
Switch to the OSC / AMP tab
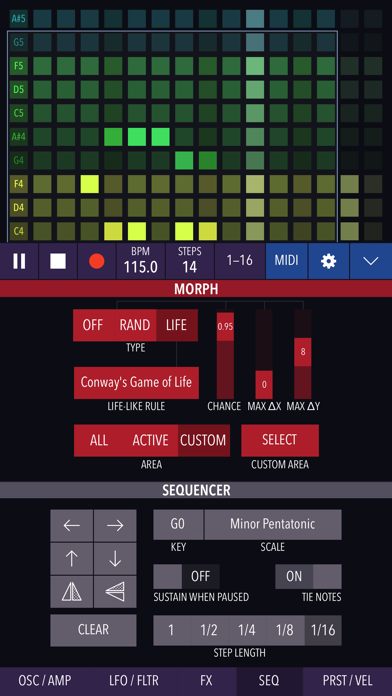(45, 681)
